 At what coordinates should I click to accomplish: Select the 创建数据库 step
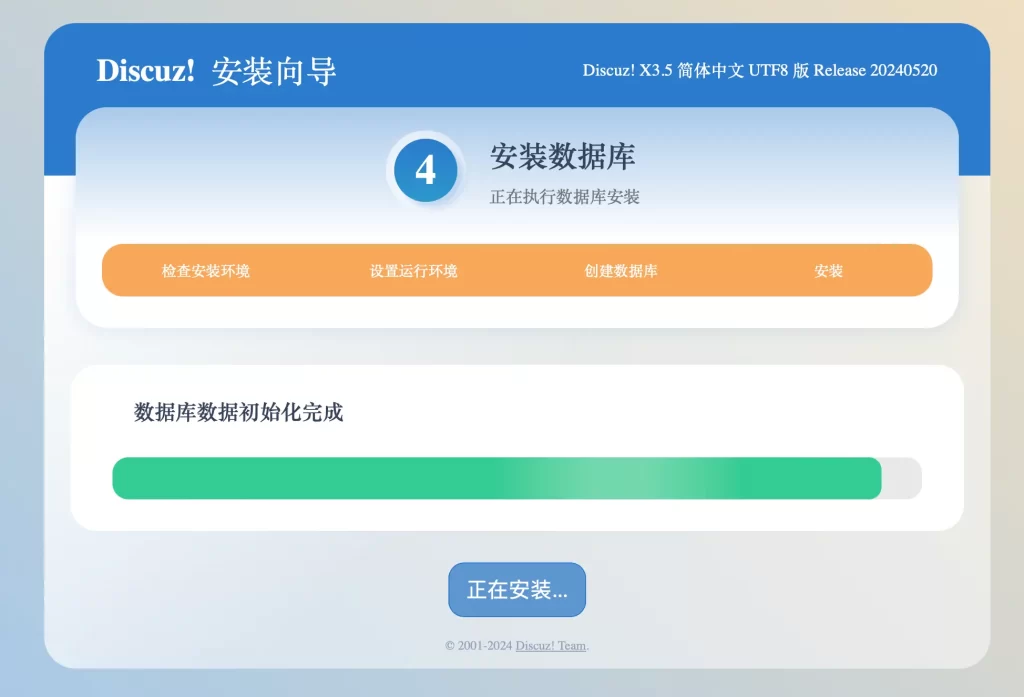point(621,271)
